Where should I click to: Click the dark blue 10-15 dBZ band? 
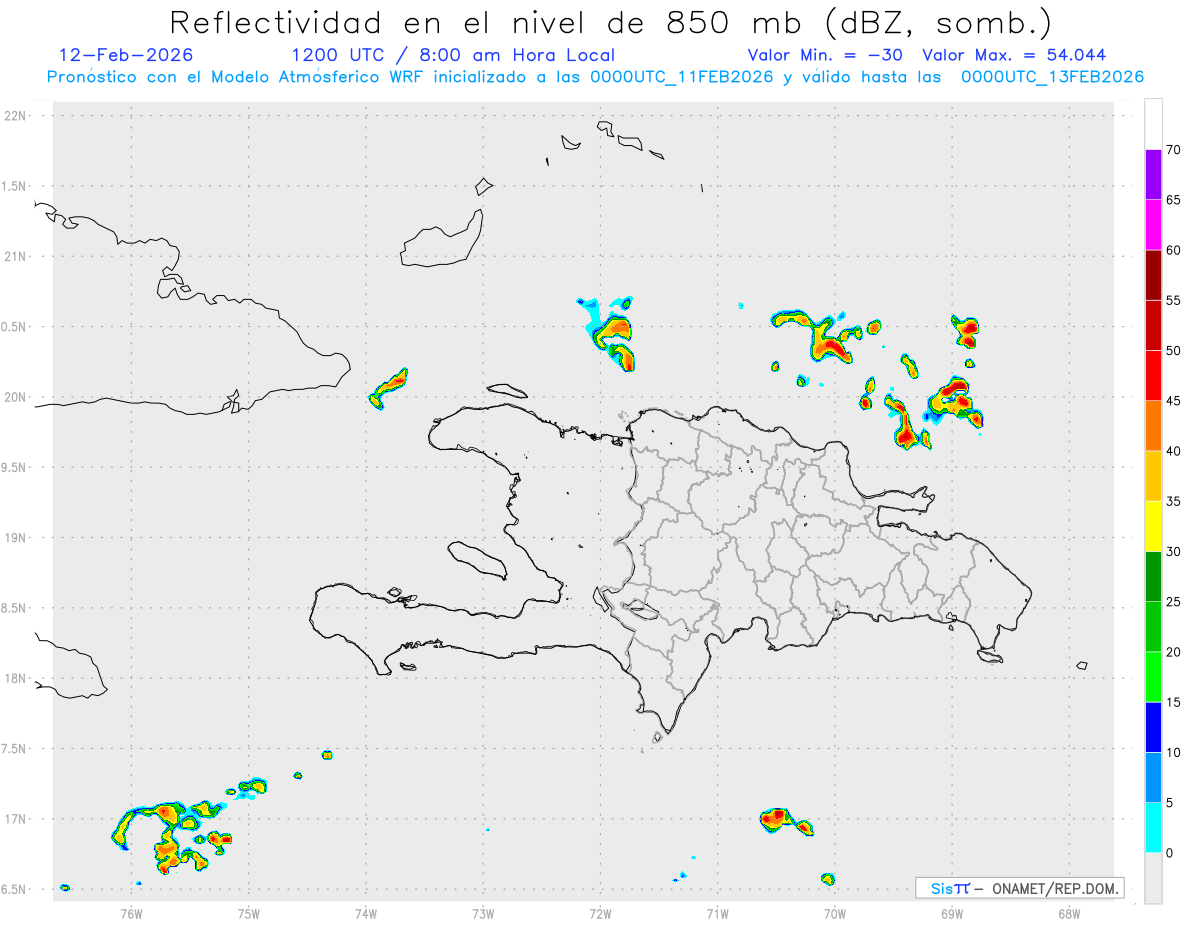point(1153,727)
